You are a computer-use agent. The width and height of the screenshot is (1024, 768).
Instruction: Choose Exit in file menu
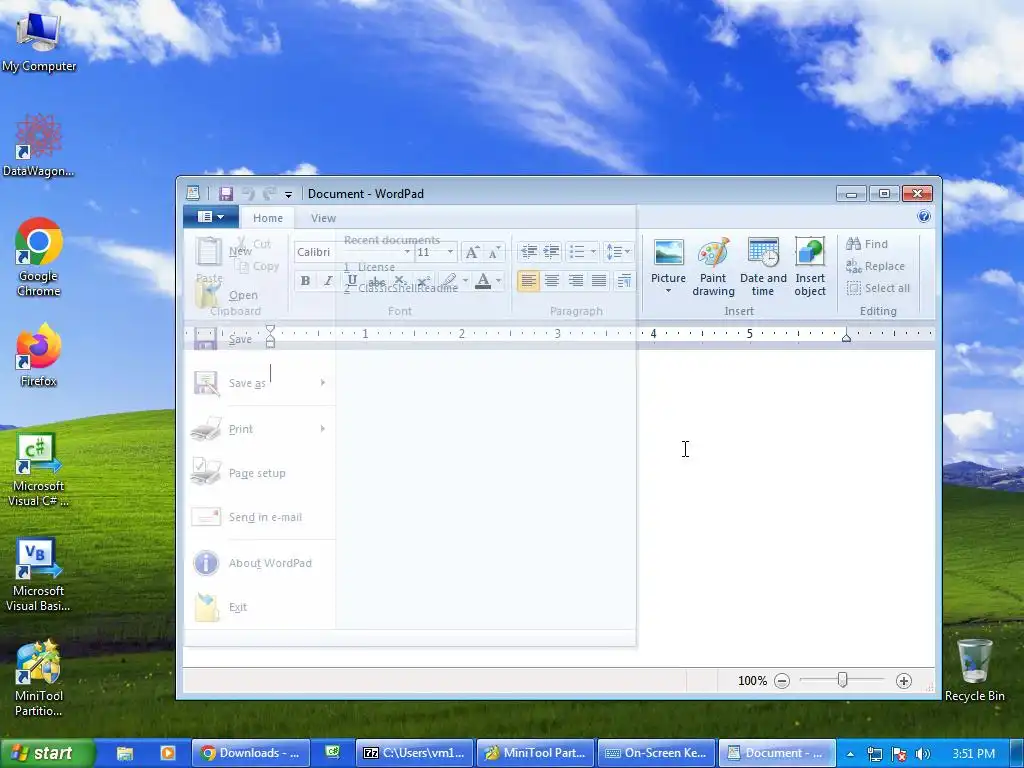coord(260,607)
